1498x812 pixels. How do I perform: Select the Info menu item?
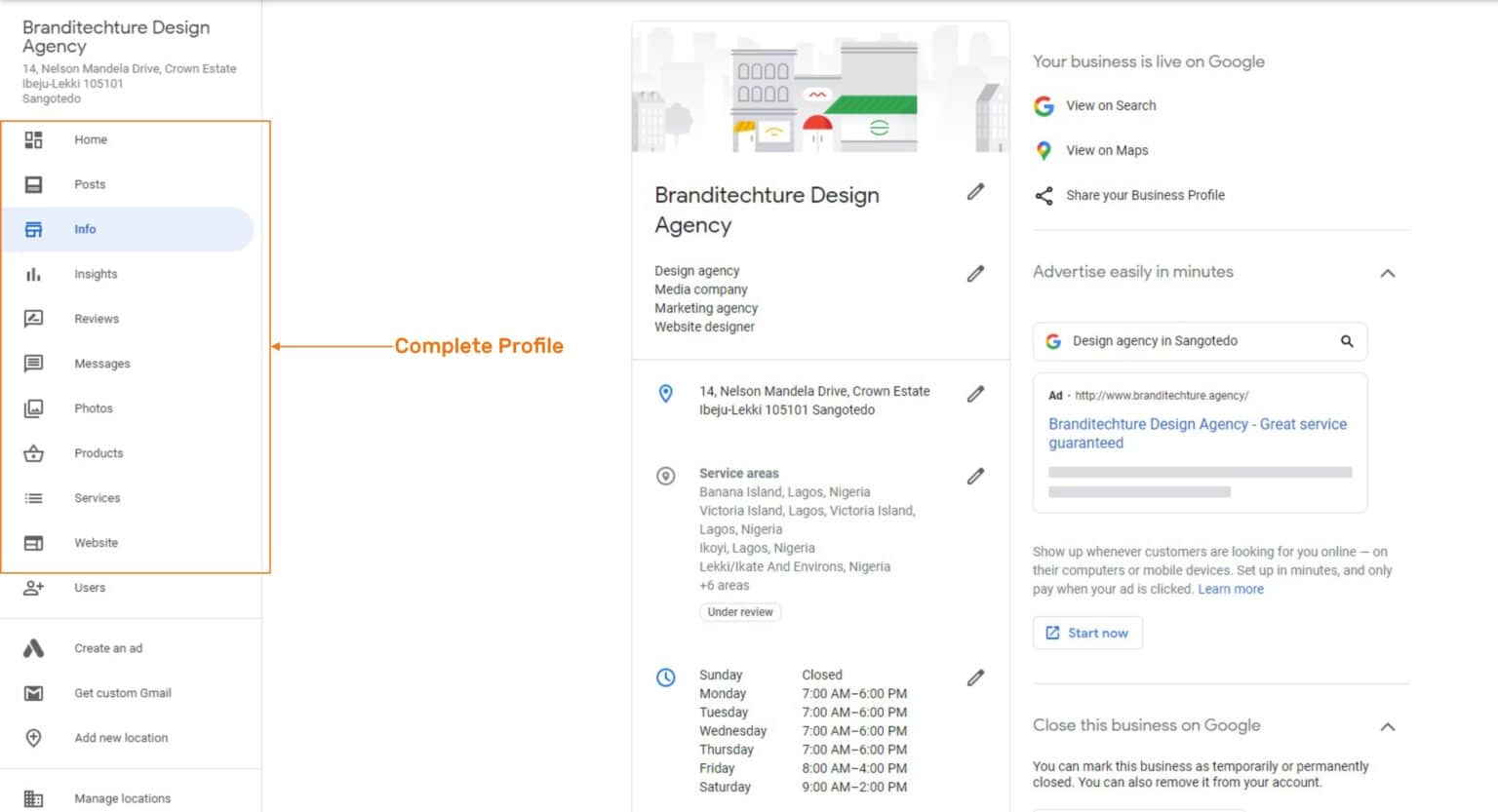coord(128,229)
